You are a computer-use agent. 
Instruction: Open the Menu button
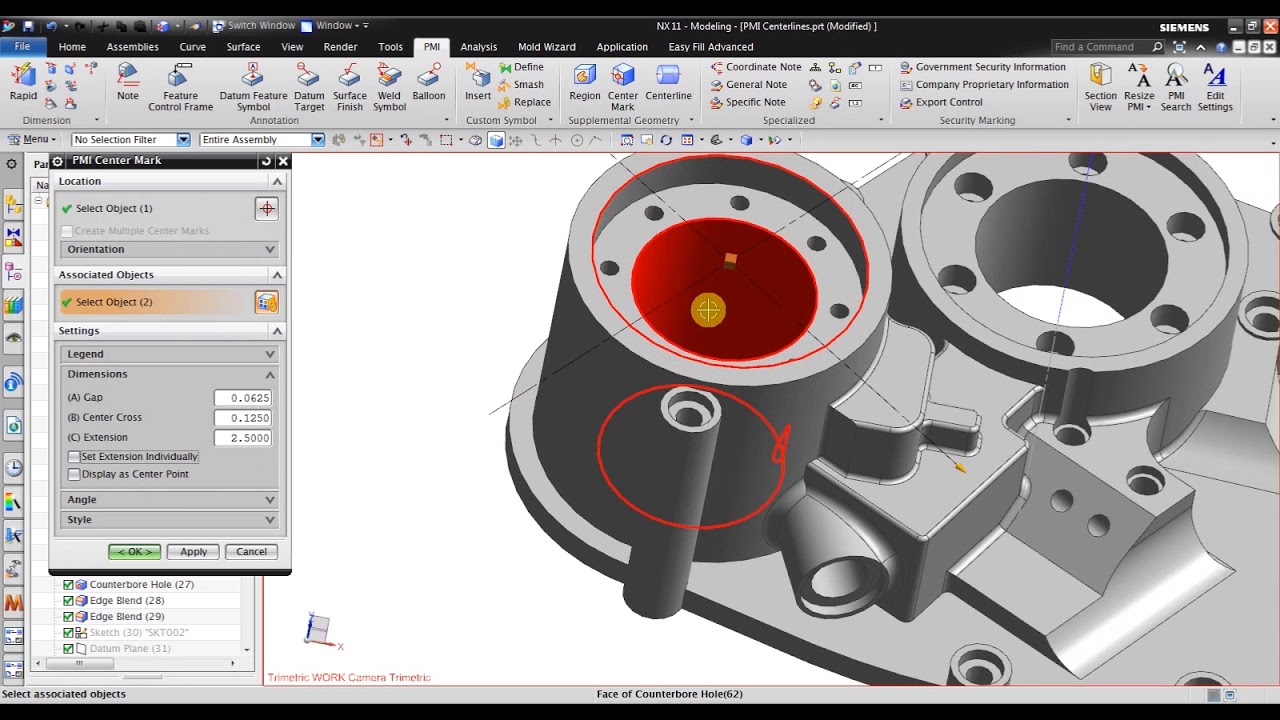click(x=34, y=140)
